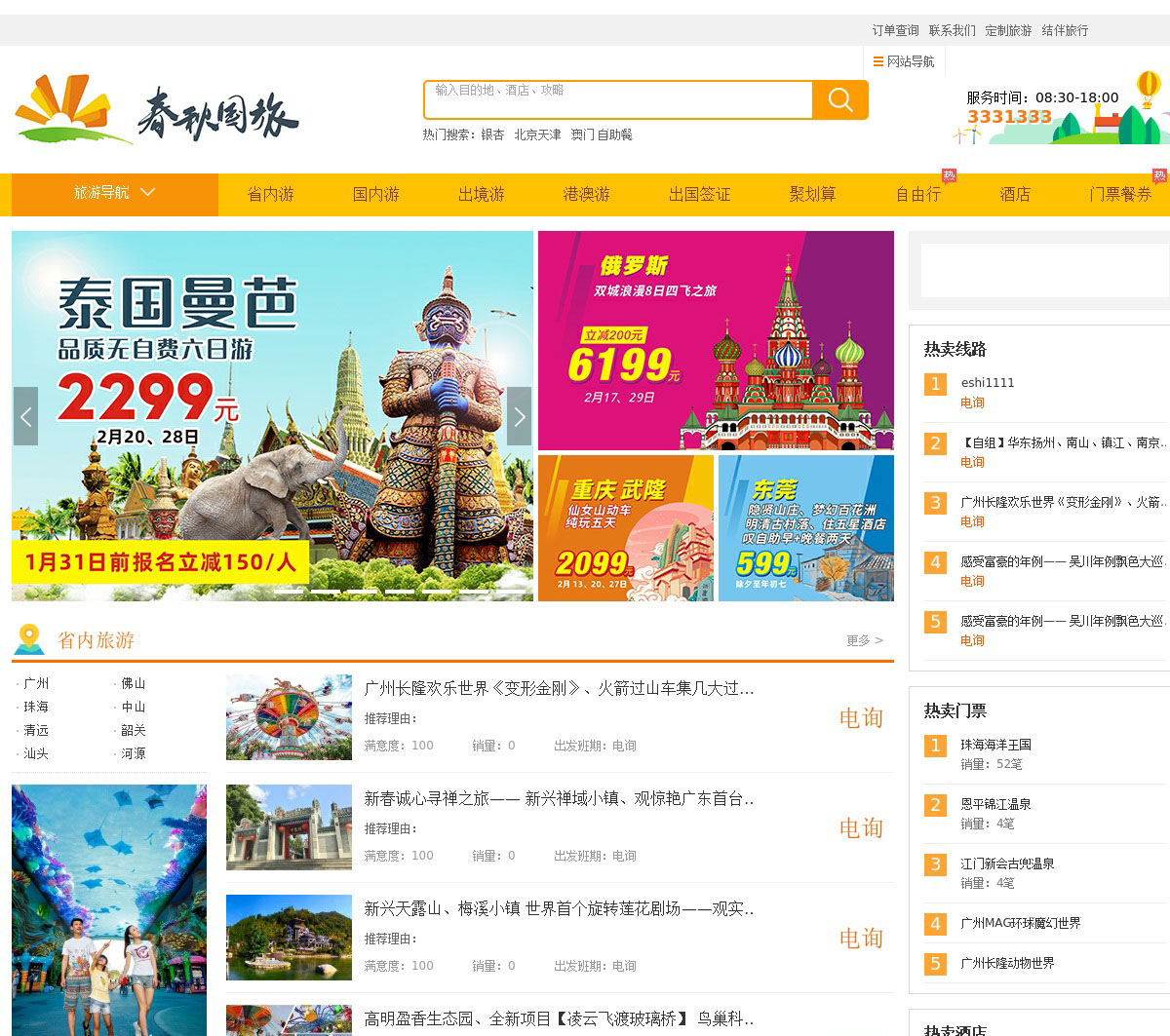
Task: Select the 广州 city link
Action: (36, 683)
